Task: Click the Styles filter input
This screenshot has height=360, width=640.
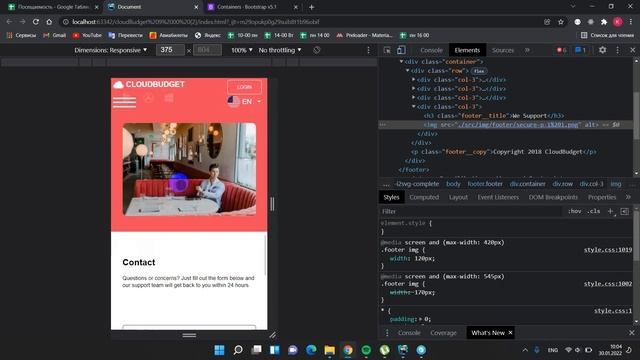Action: pyautogui.click(x=471, y=211)
